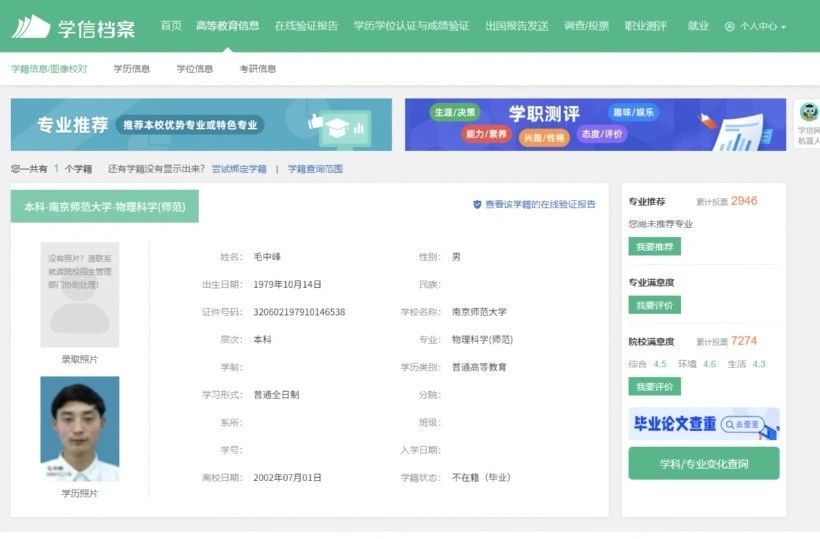Click the 去查重 search pill
Screen dimensions: 820x539
pyautogui.click(x=743, y=424)
